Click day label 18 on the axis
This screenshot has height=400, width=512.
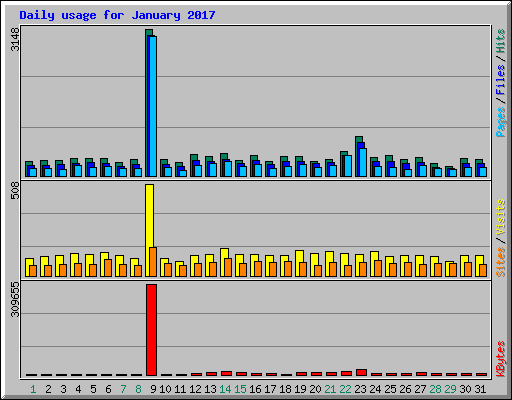(x=285, y=389)
